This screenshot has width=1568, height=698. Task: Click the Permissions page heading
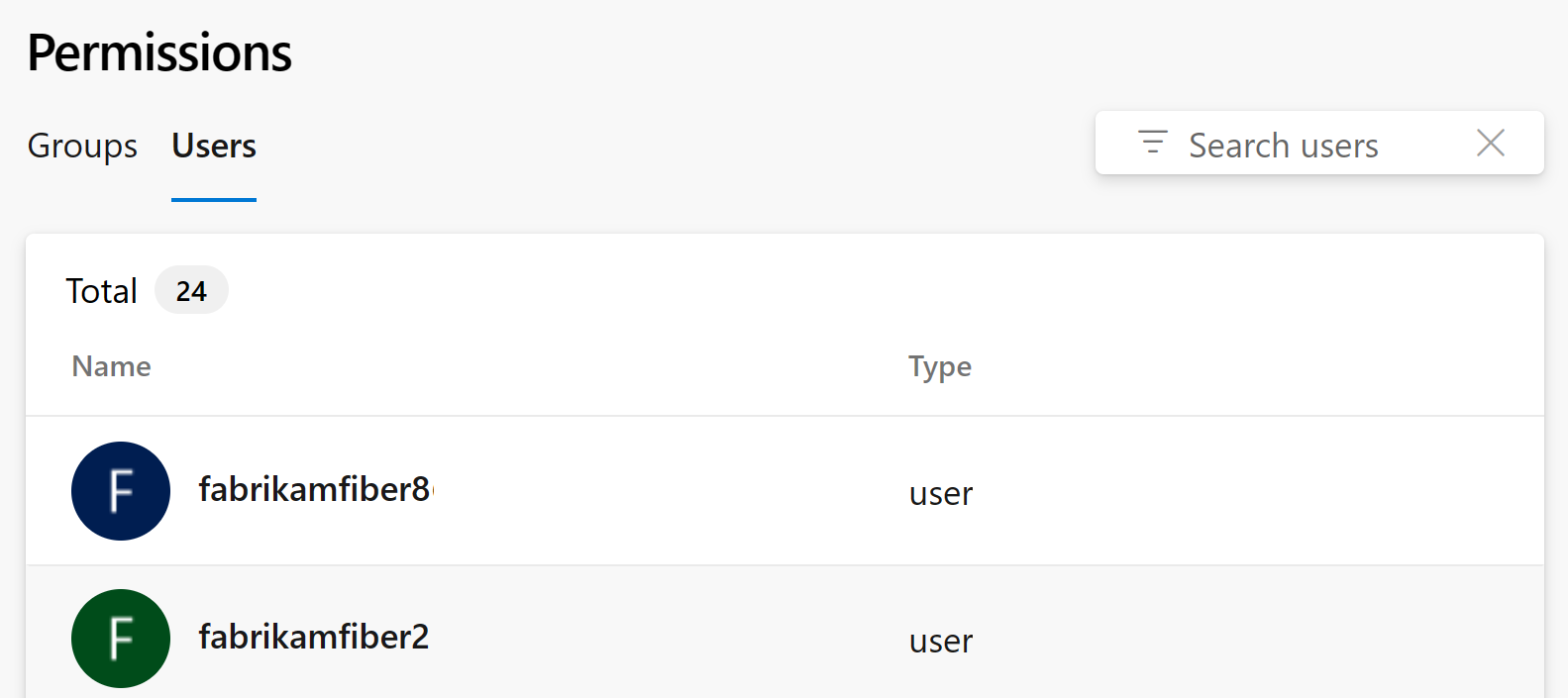[158, 51]
